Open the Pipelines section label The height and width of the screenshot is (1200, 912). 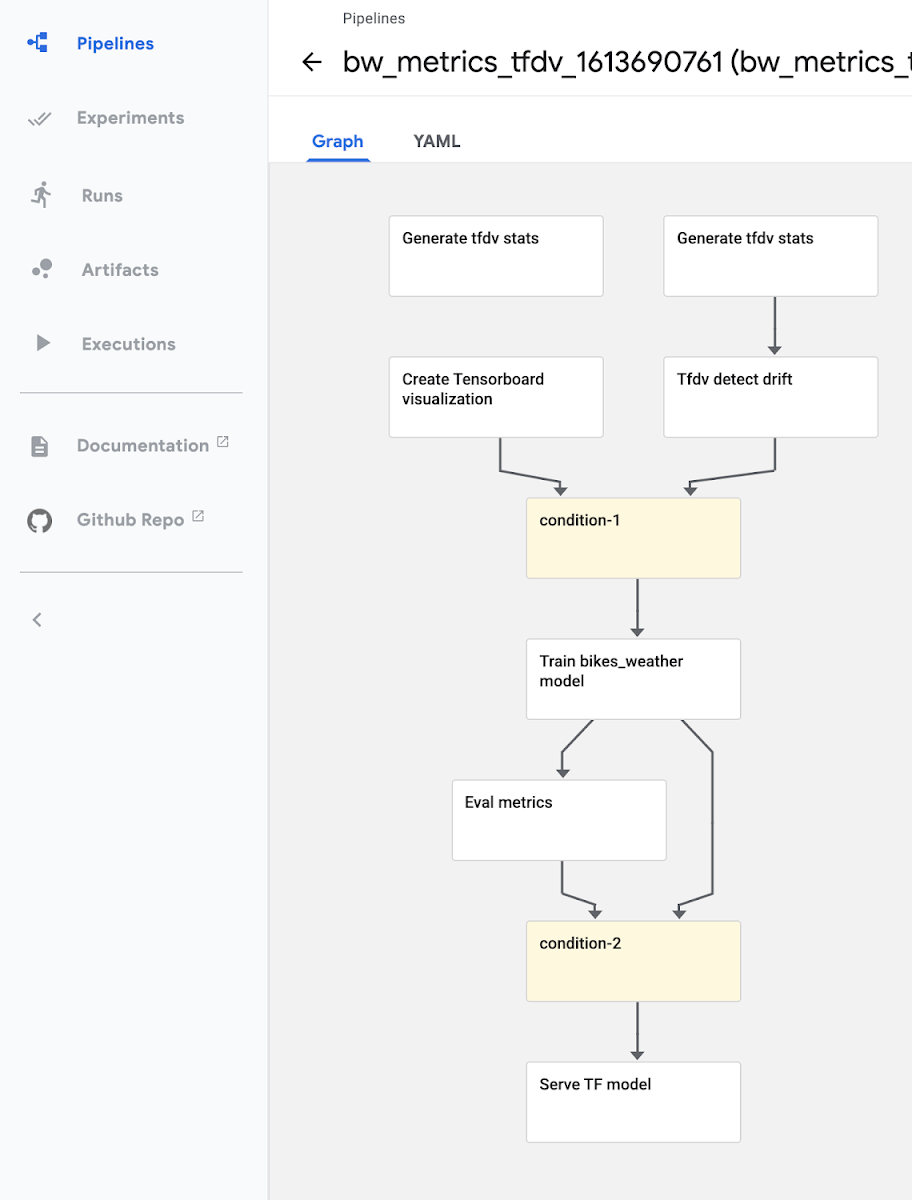coord(115,44)
